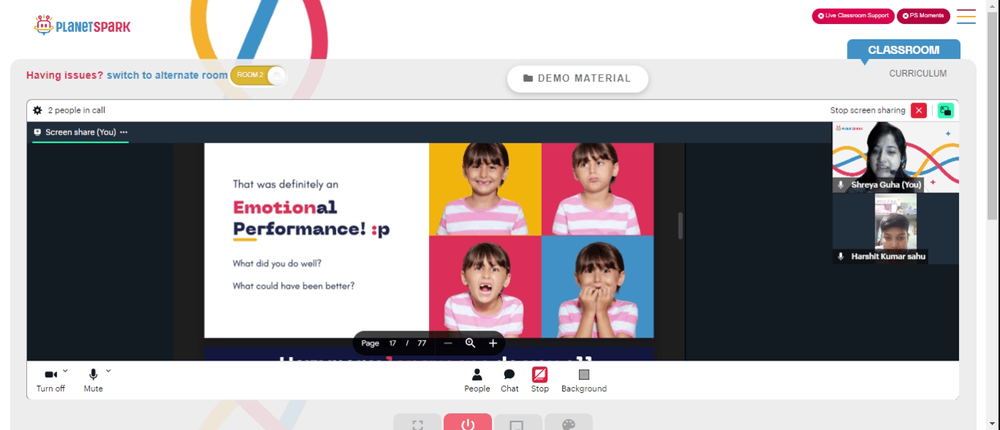Image resolution: width=1000 pixels, height=430 pixels.
Task: Turn off the camera
Action: (x=50, y=381)
